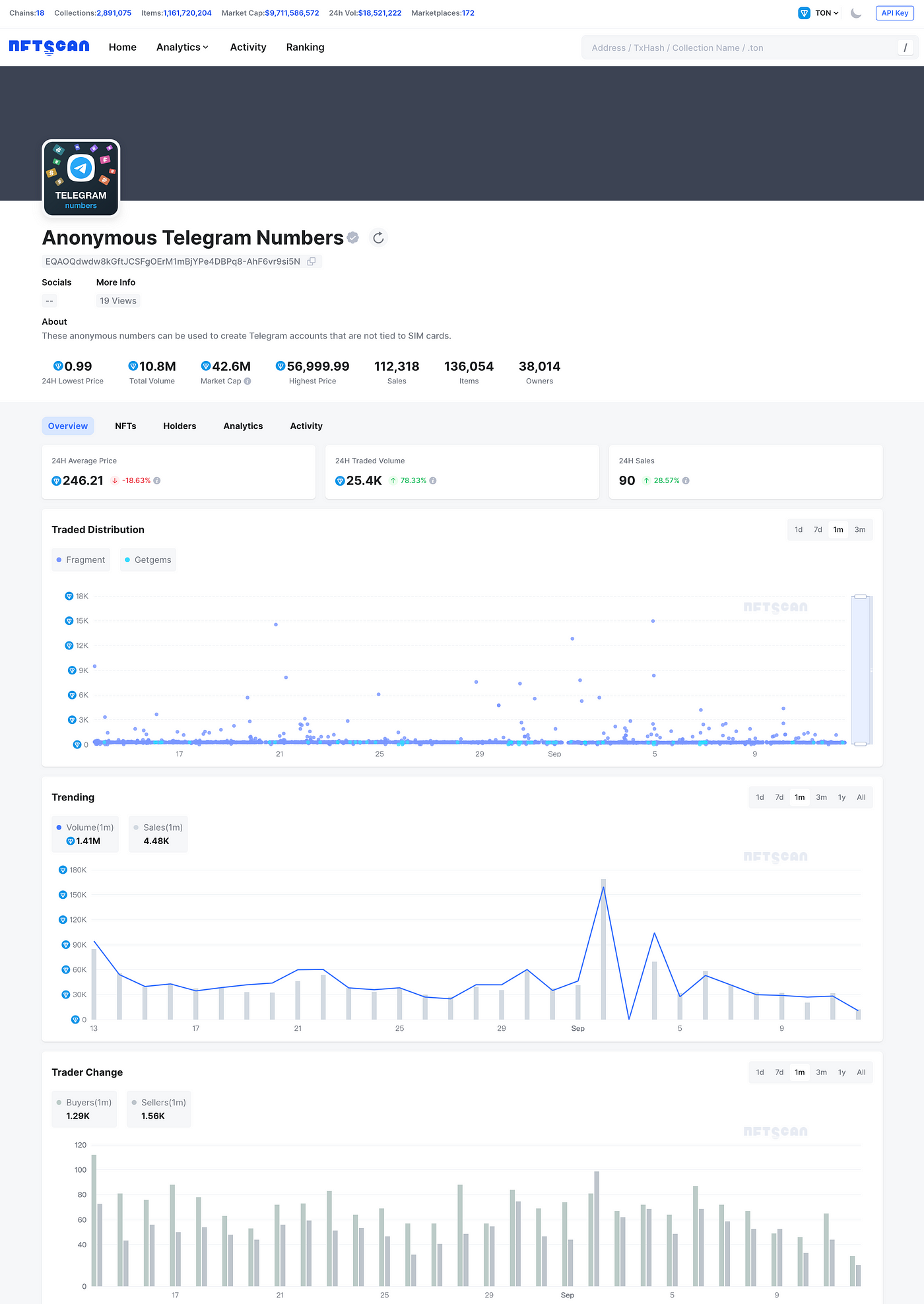Switch to the Holders tab
The height and width of the screenshot is (1304, 924).
click(180, 426)
